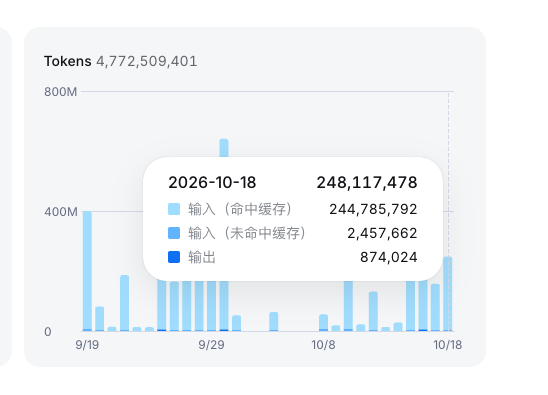The image size is (548, 395).
Task: Click tooltip date 2026-10-18
Action: click(212, 182)
